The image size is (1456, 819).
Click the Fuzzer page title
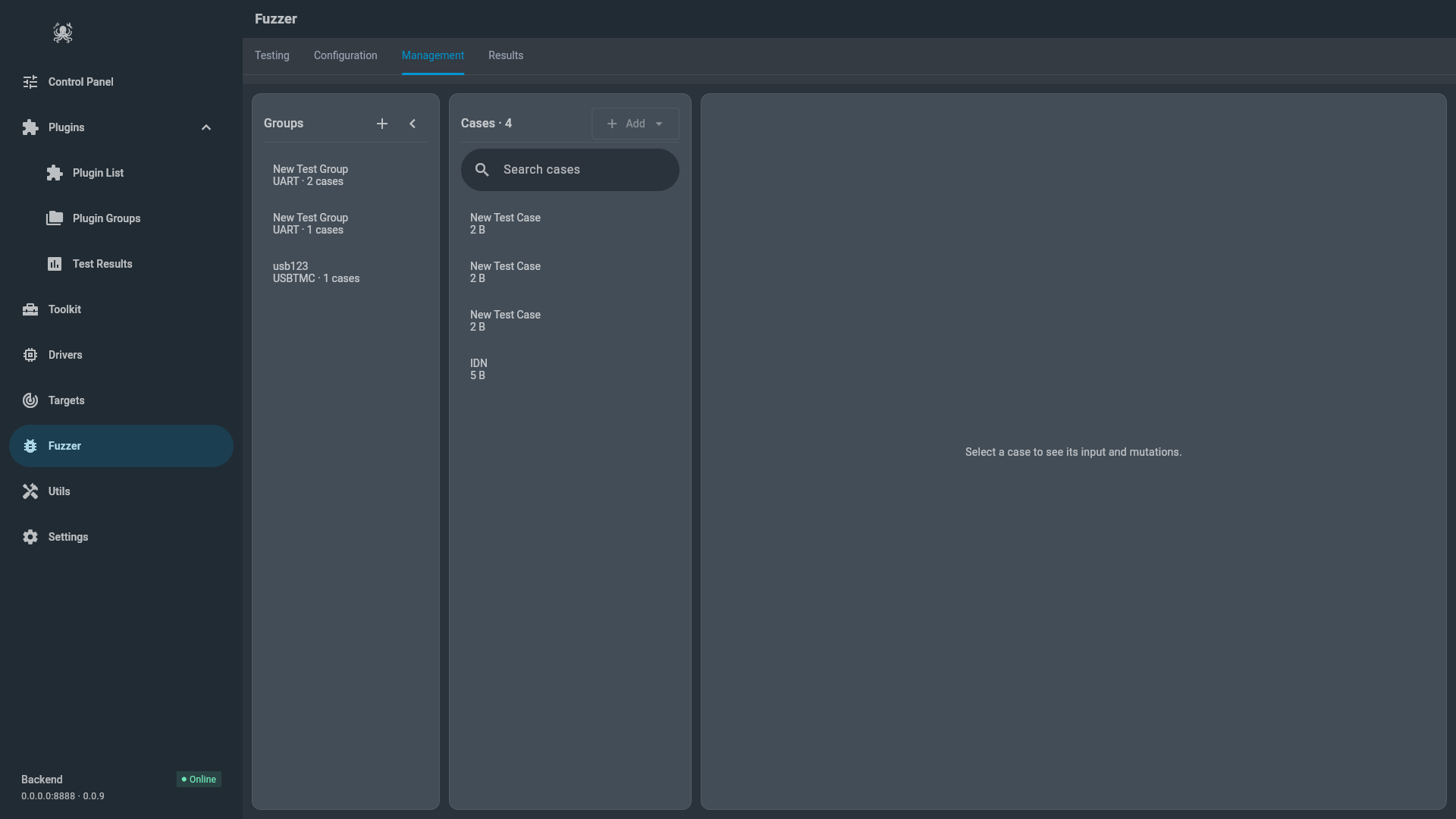(x=276, y=19)
